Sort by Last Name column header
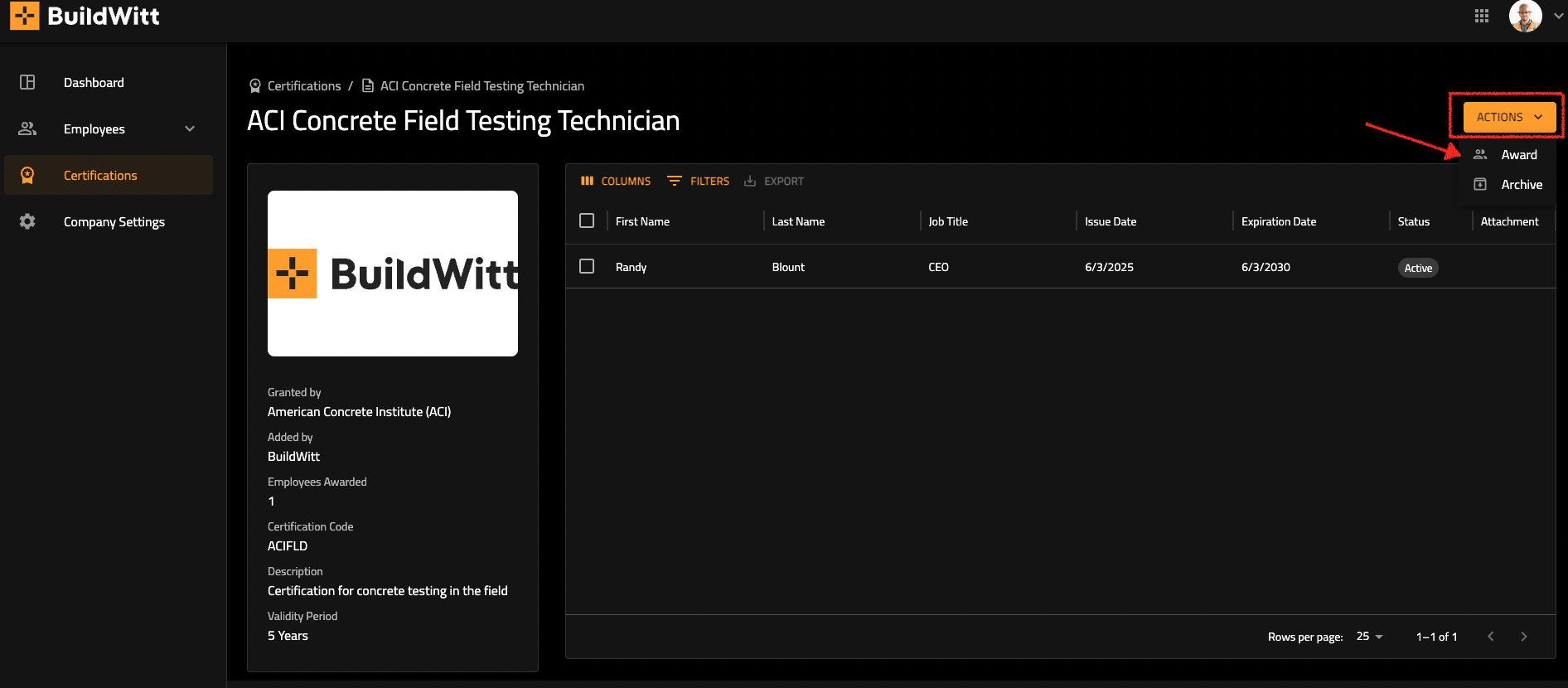Image resolution: width=1568 pixels, height=688 pixels. pos(798,221)
